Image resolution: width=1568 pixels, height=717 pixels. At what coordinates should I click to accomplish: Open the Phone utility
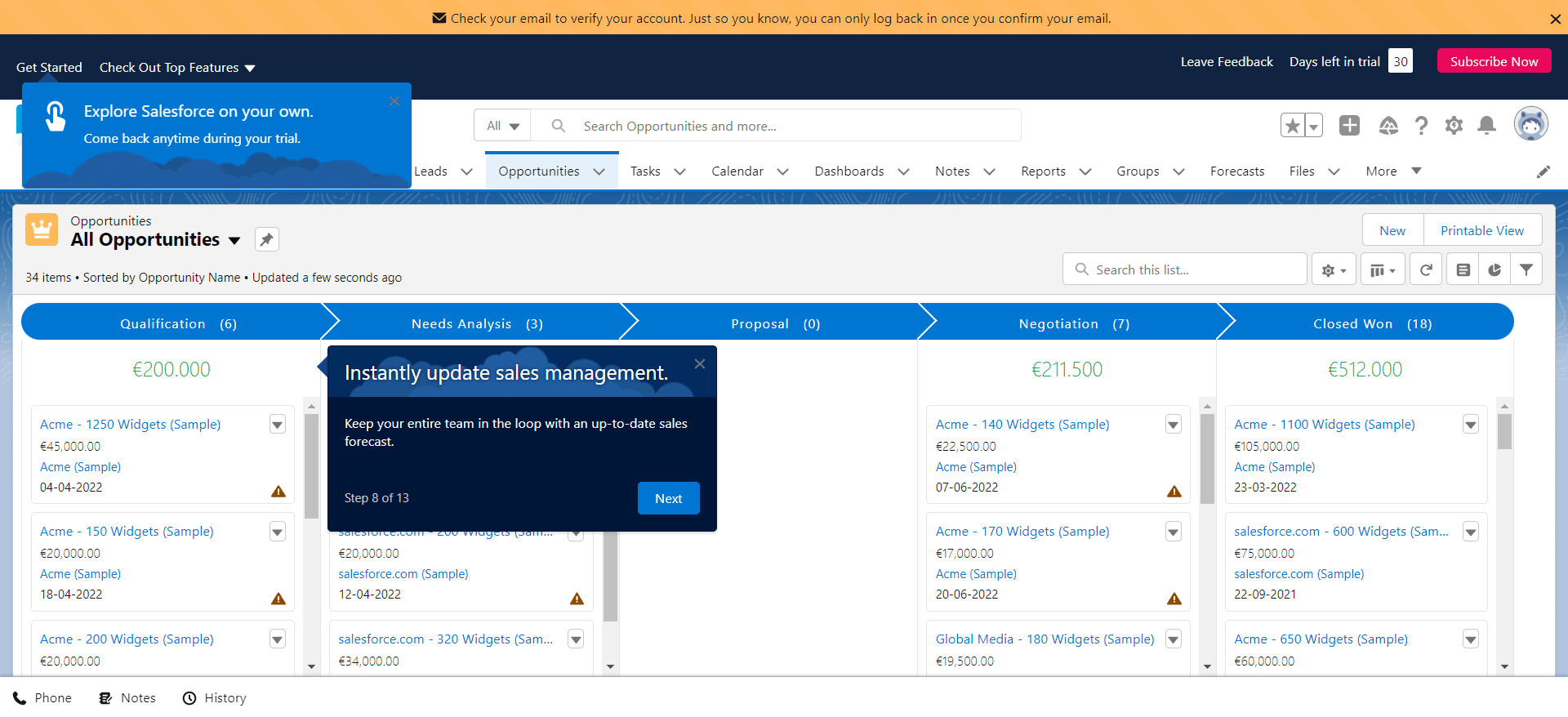pos(42,698)
